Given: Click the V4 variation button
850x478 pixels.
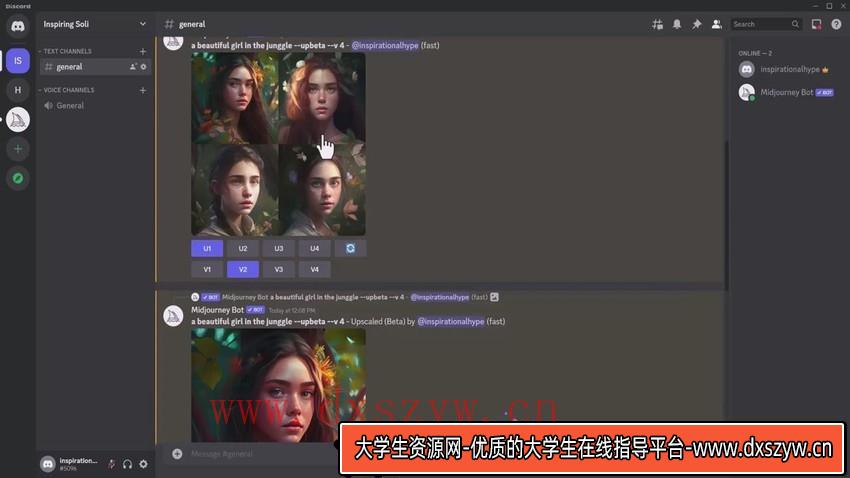Looking at the screenshot, I should 314,269.
